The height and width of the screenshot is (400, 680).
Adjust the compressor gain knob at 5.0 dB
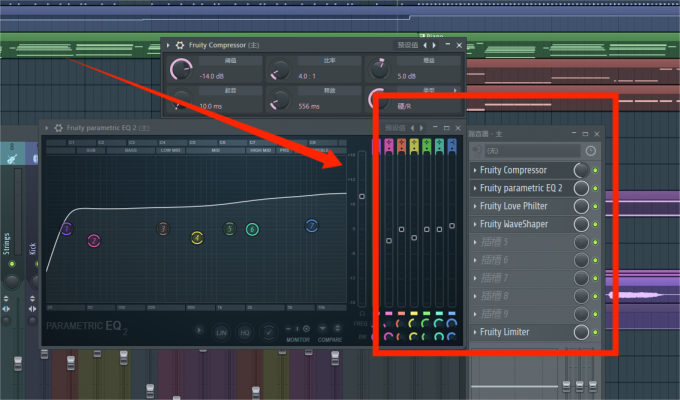(379, 69)
